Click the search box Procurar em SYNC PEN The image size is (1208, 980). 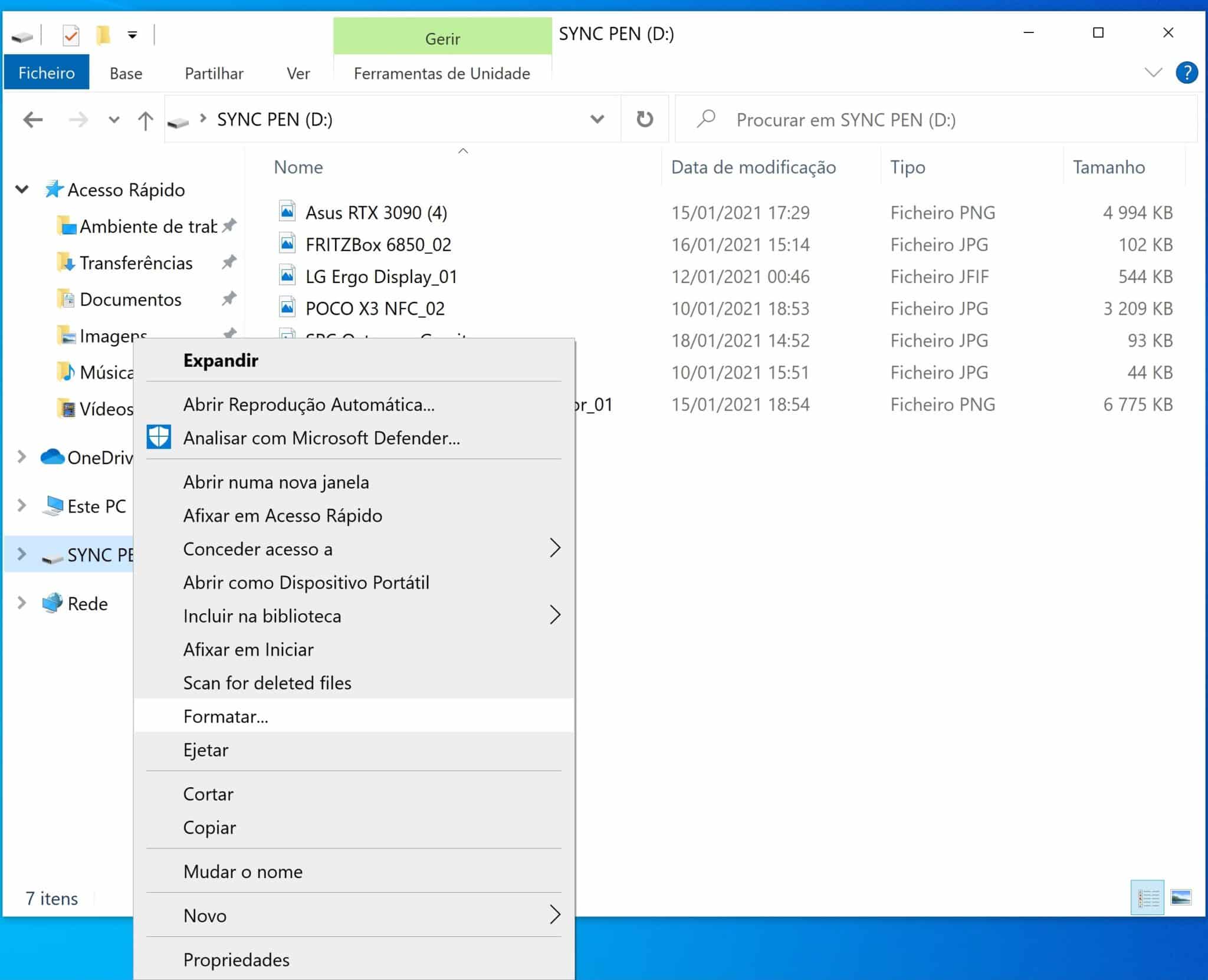(936, 119)
